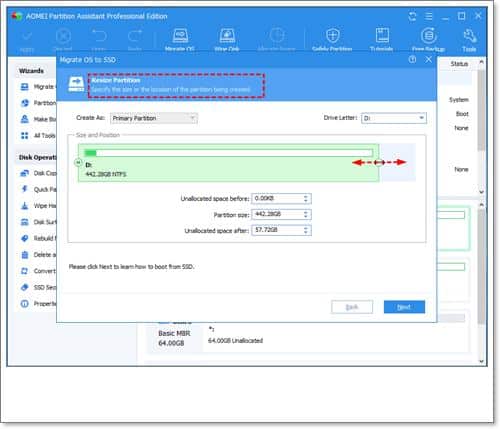500x429 pixels.
Task: Click the green D: partition block
Action: (228, 163)
